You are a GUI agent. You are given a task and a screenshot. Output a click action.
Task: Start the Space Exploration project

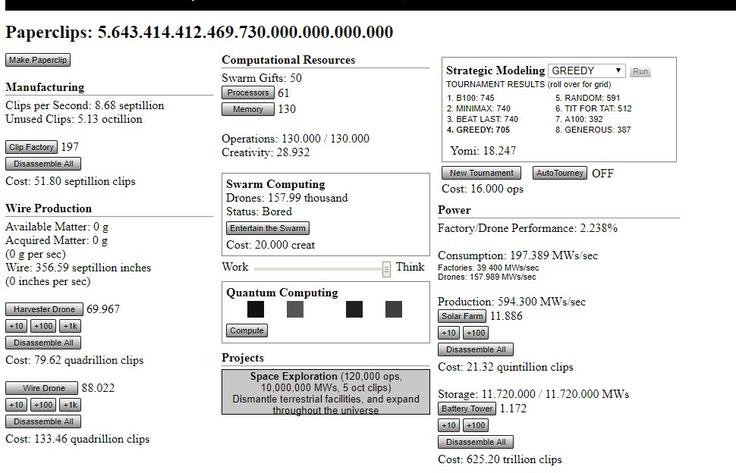click(326, 392)
